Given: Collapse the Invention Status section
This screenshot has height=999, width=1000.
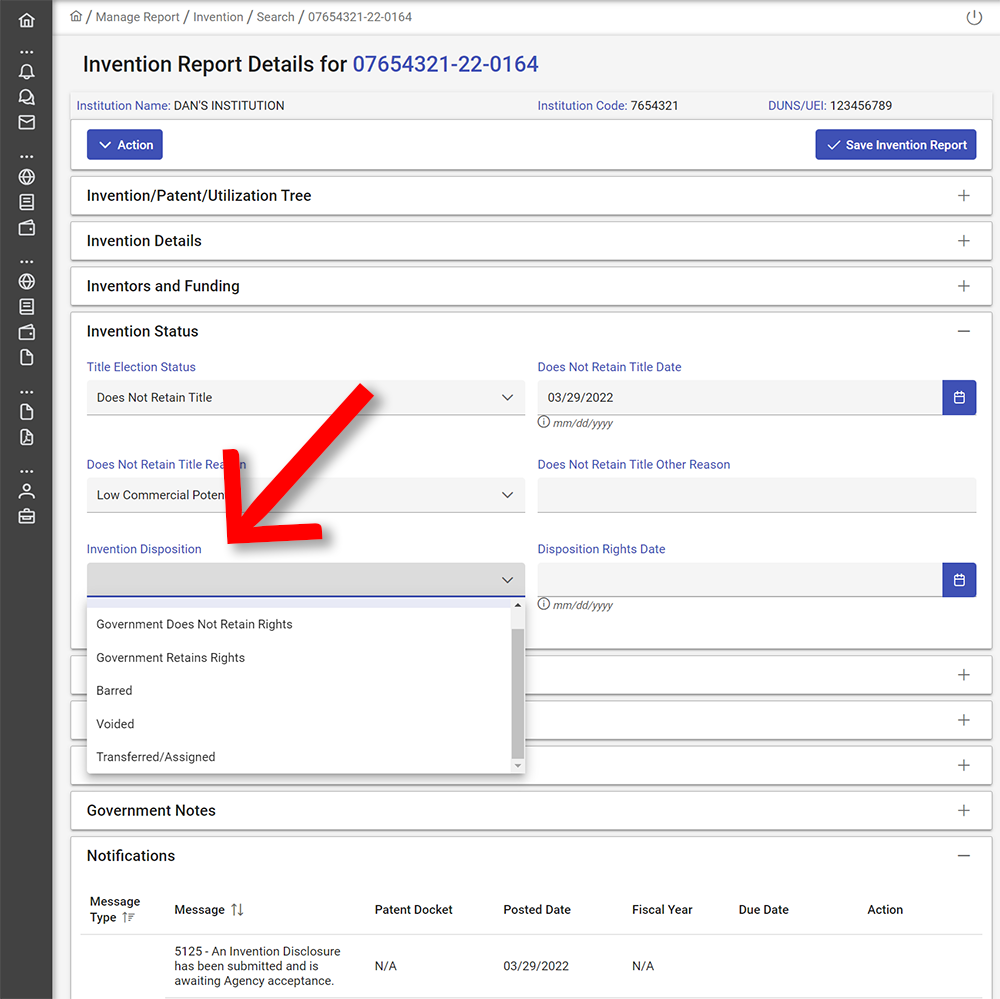Looking at the screenshot, I should pos(963,331).
